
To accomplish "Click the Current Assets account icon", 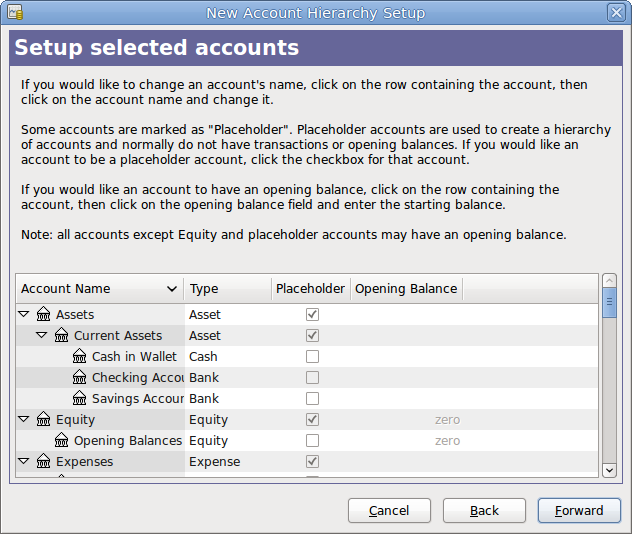I will point(61,336).
